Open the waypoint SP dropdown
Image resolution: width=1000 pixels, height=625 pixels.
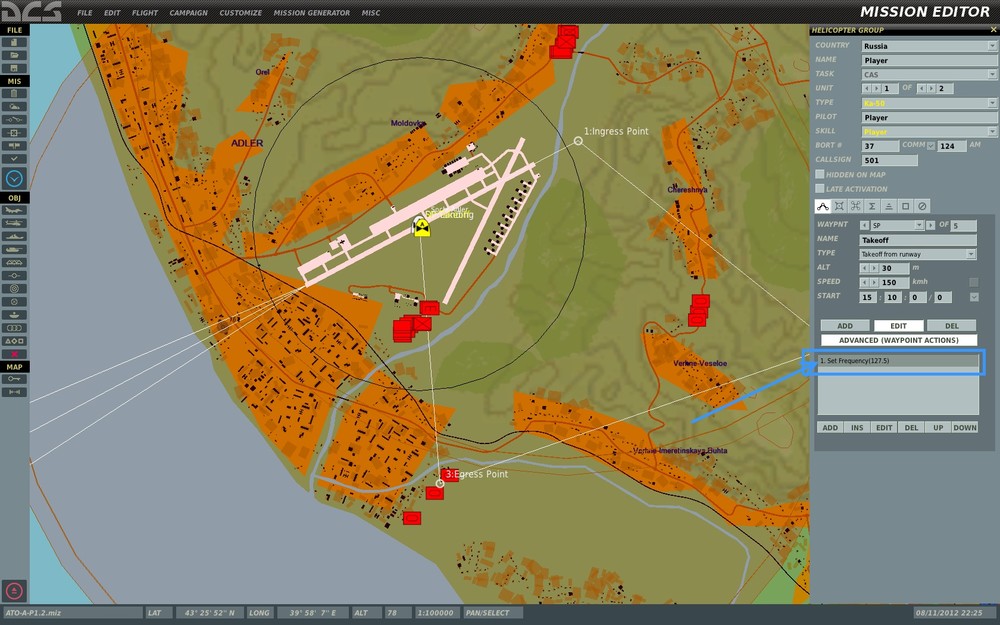click(x=897, y=225)
